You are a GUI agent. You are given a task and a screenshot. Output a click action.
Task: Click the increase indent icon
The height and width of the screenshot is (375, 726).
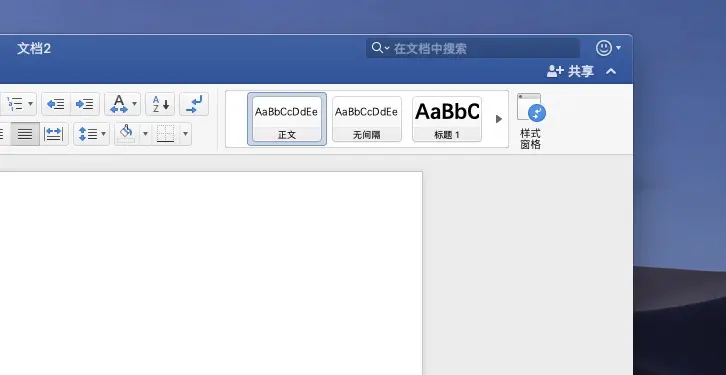tap(85, 104)
